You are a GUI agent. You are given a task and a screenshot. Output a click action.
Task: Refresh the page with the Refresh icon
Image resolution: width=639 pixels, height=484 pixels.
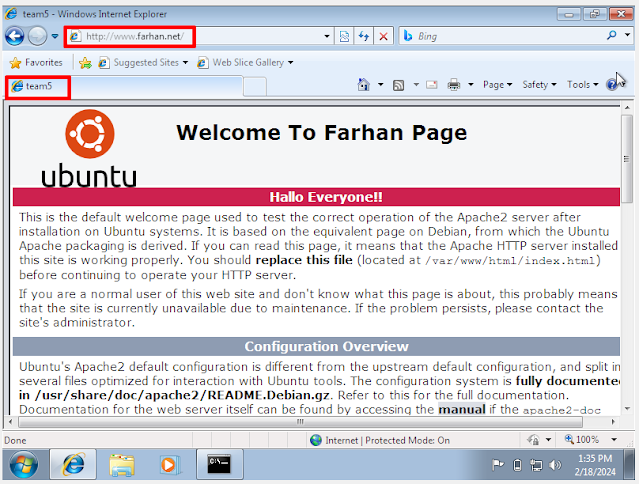[364, 36]
